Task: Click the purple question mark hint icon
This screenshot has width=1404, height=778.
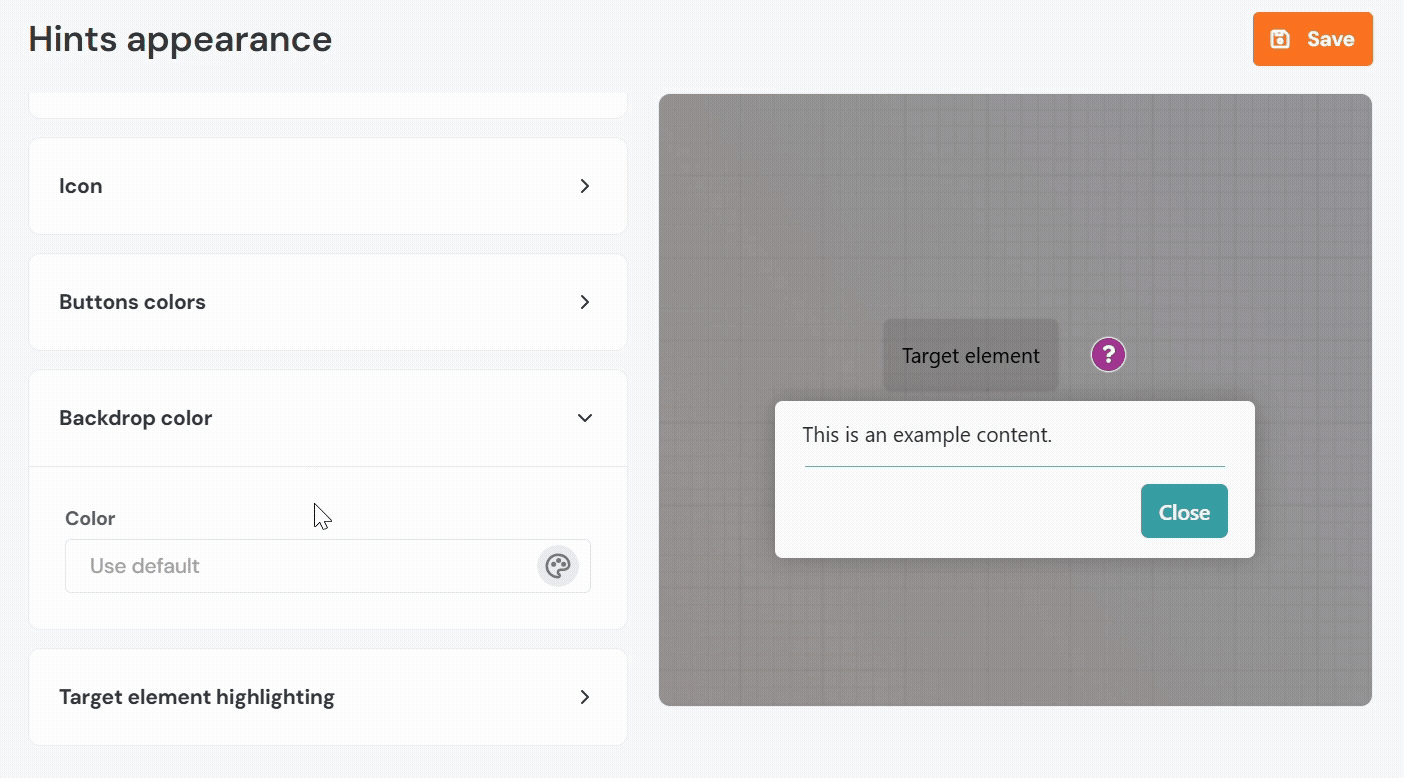Action: [1108, 354]
